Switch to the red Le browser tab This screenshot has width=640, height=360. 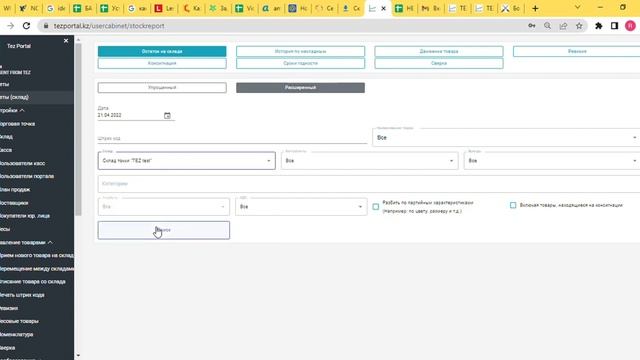[x=164, y=8]
